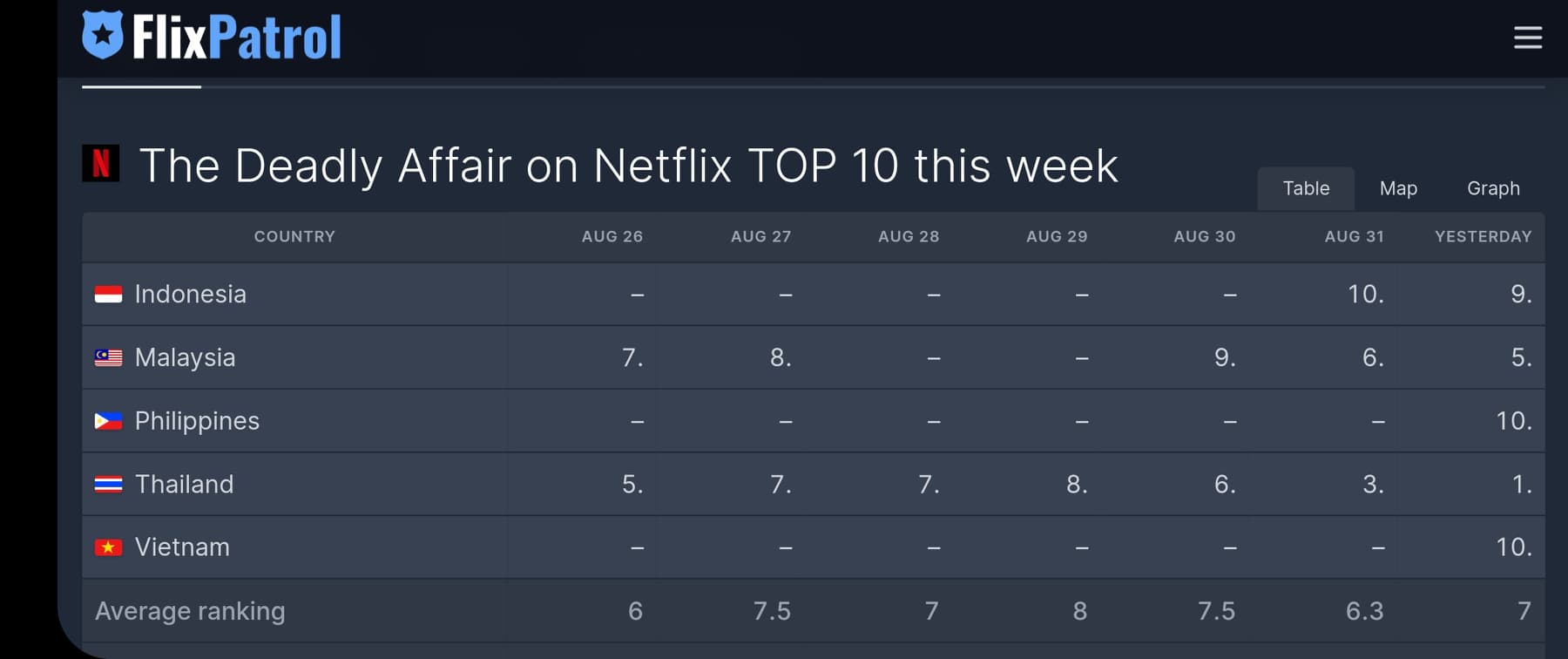Click the Vietnam flag icon
This screenshot has height=659, width=1568.
108,547
